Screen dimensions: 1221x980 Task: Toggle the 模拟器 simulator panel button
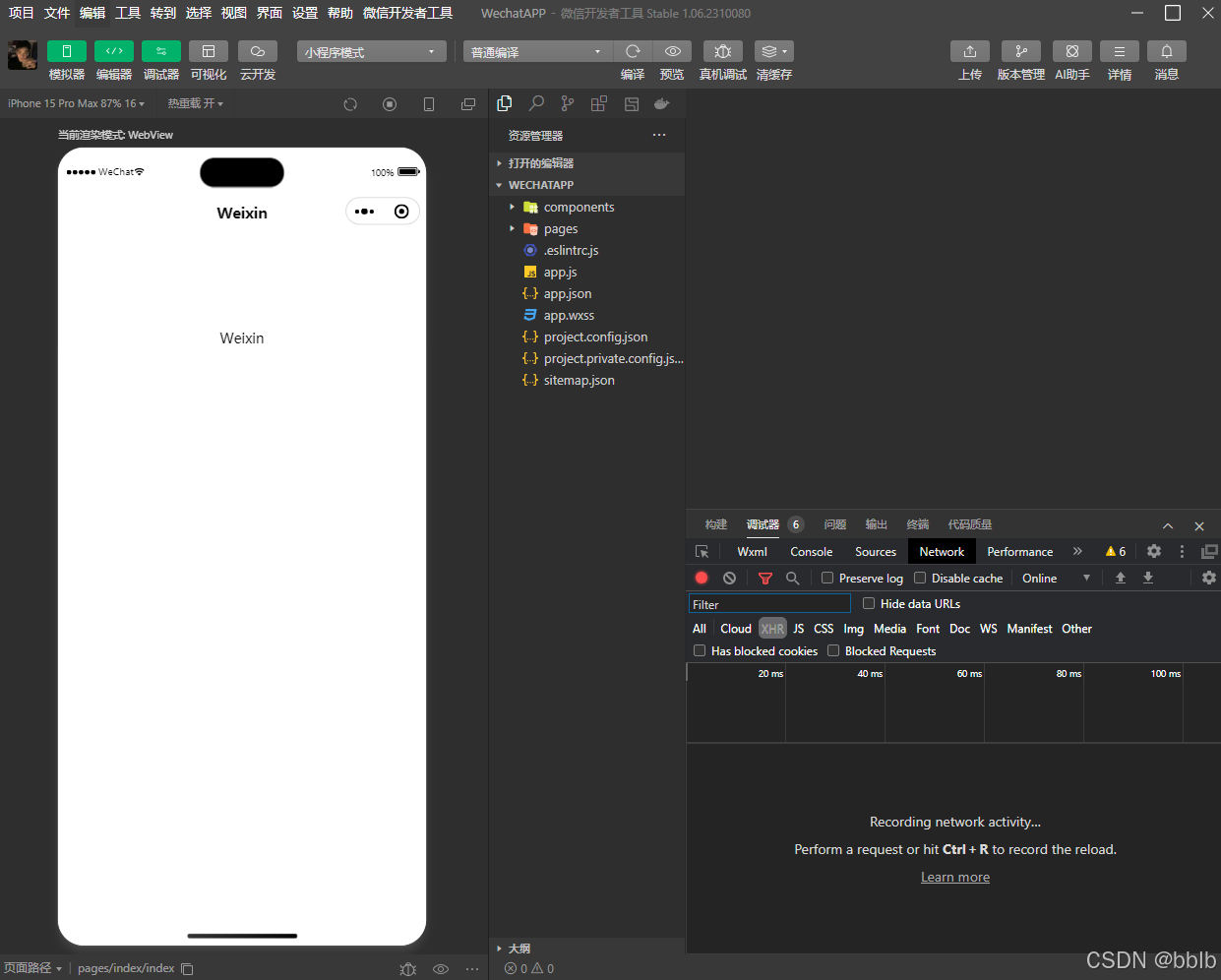click(67, 51)
